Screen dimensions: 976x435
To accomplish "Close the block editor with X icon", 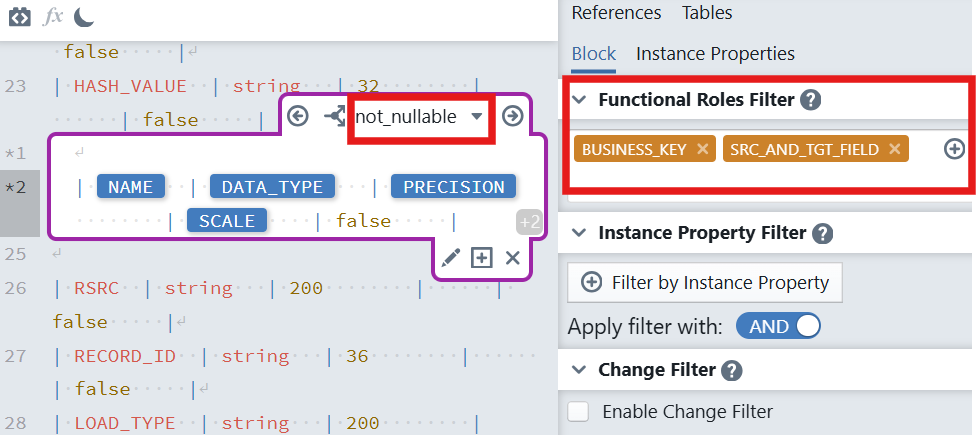I will pyautogui.click(x=513, y=258).
